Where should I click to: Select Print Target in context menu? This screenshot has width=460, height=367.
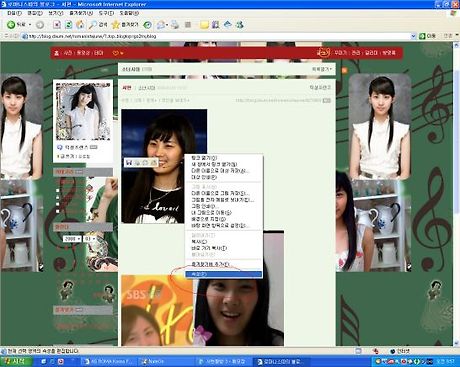click(x=223, y=177)
